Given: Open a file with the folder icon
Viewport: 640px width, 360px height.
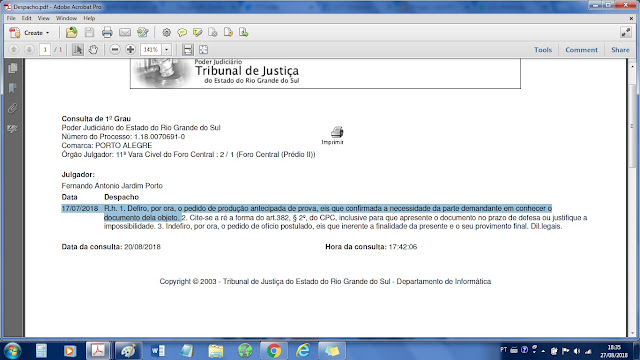Looking at the screenshot, I should click(71, 33).
